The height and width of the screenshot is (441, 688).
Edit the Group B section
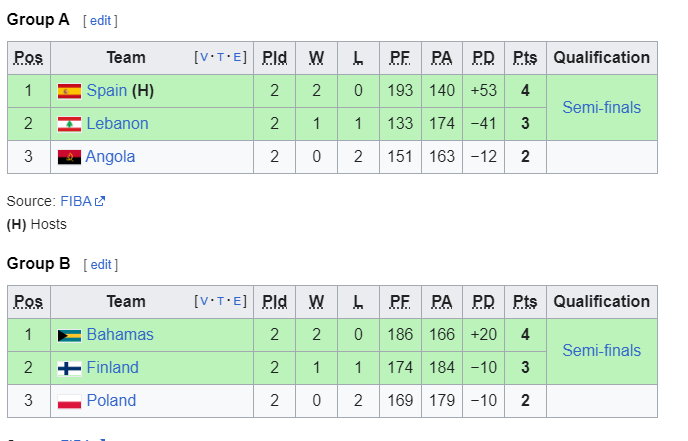pos(101,265)
